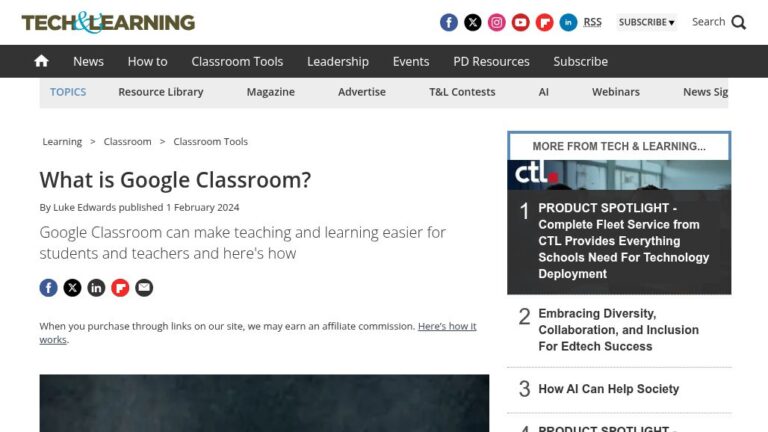Expand the SUBSCRIBE dropdown in the header
768x432 pixels.
point(647,23)
